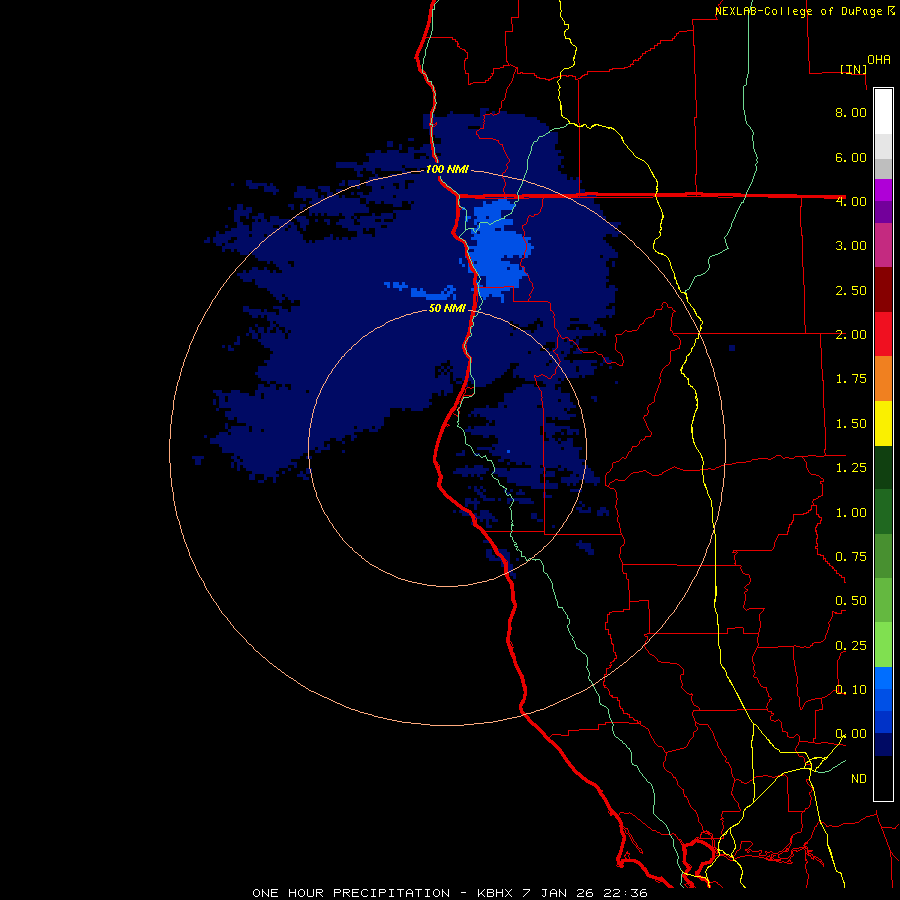The height and width of the screenshot is (900, 900).
Task: Click the 1.75 legend value
Action: coord(851,379)
